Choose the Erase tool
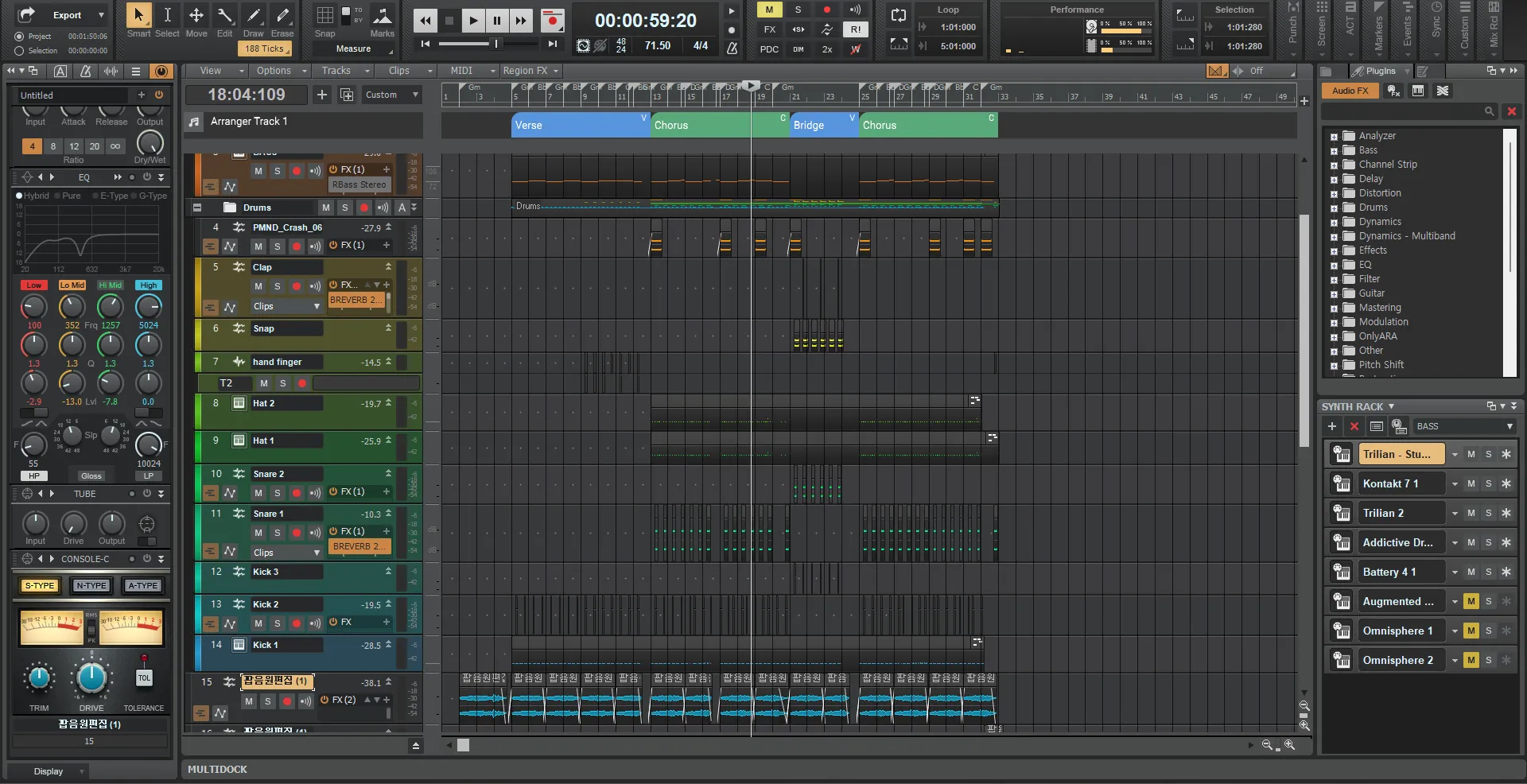 point(282,16)
